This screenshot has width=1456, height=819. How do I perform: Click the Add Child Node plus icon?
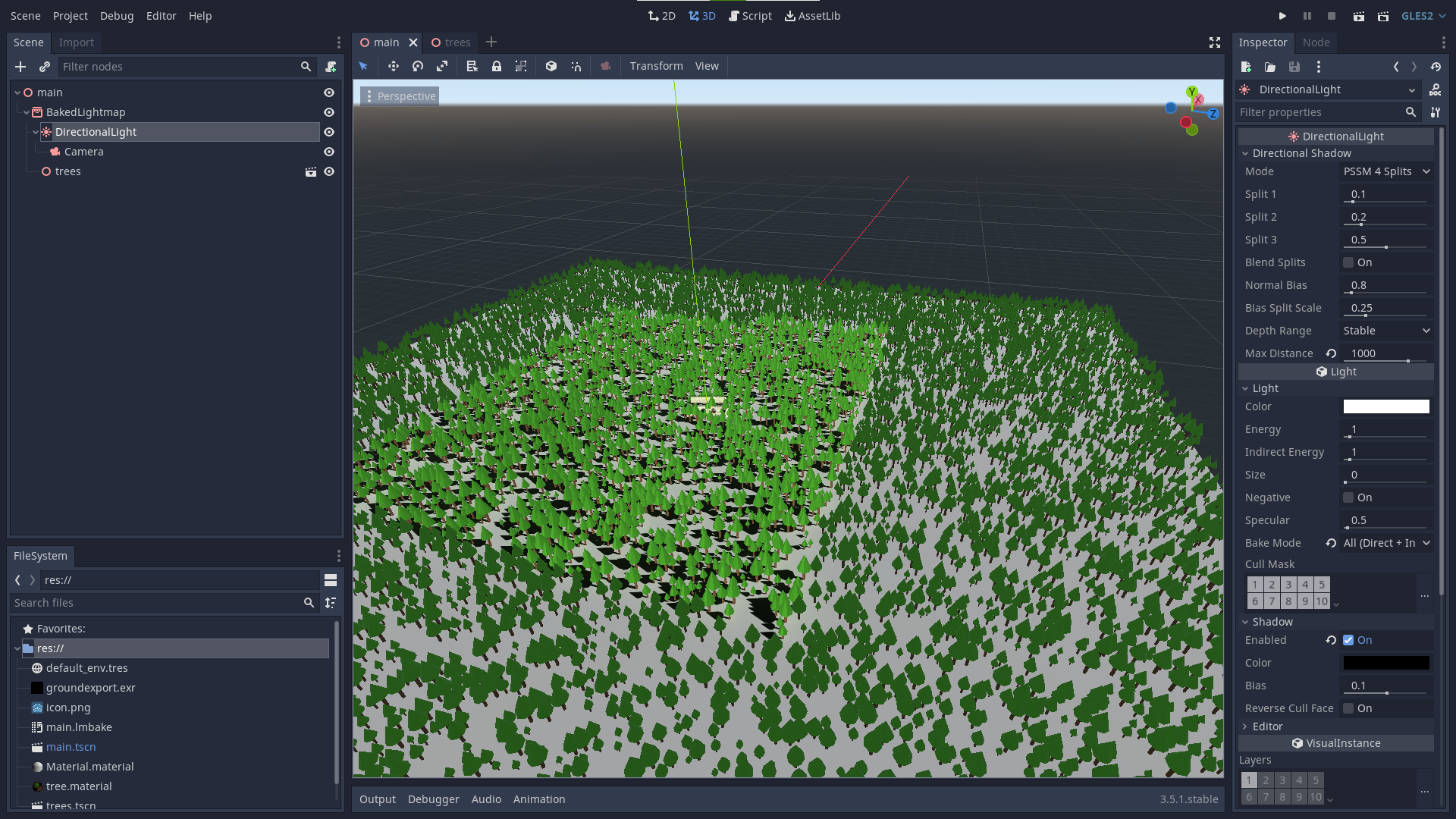(20, 67)
